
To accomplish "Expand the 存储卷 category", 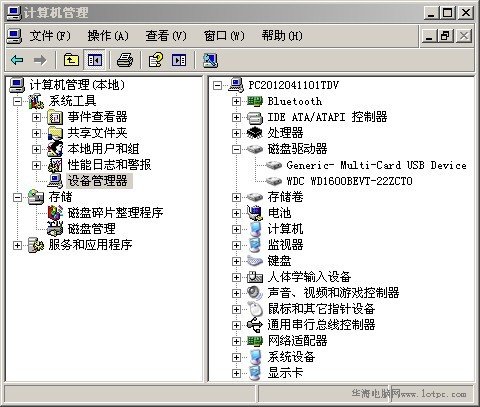I will pos(236,197).
